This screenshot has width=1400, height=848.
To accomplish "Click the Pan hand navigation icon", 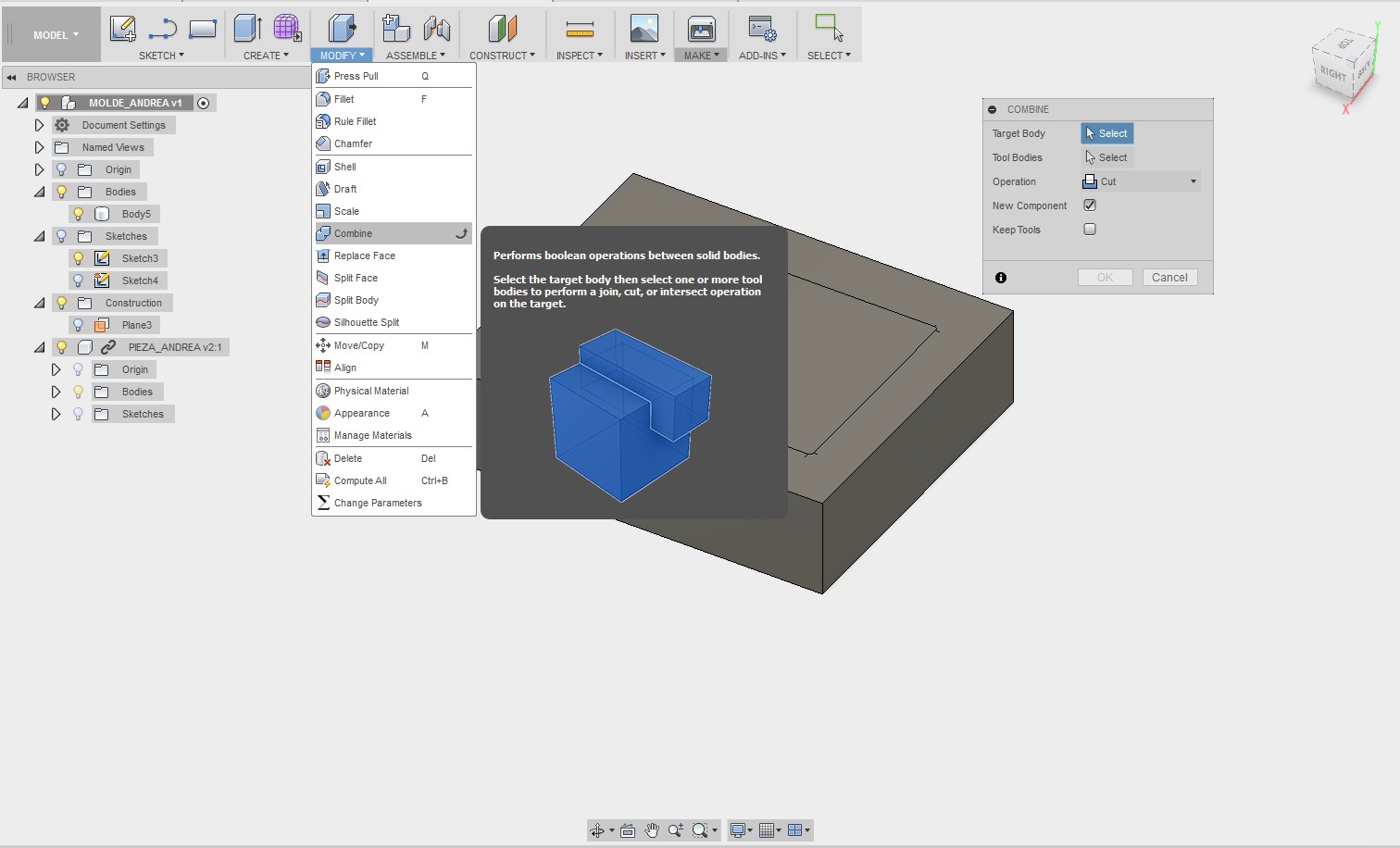I will coord(652,830).
